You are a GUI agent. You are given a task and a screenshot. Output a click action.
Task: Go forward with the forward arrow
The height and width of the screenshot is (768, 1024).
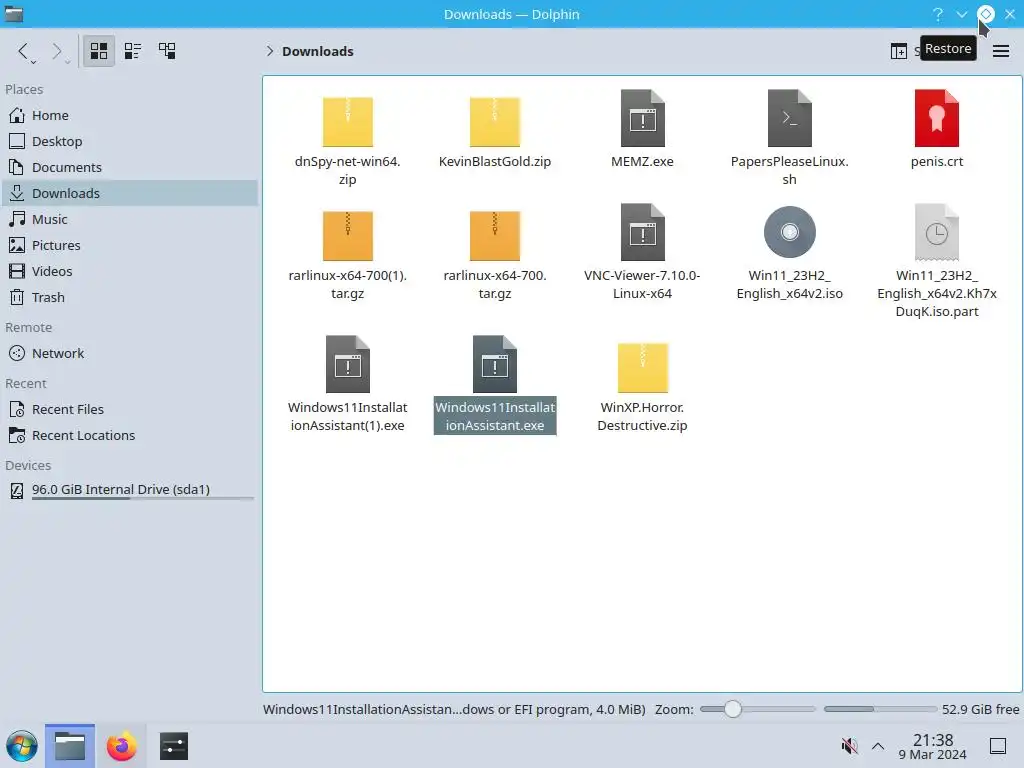click(x=57, y=51)
